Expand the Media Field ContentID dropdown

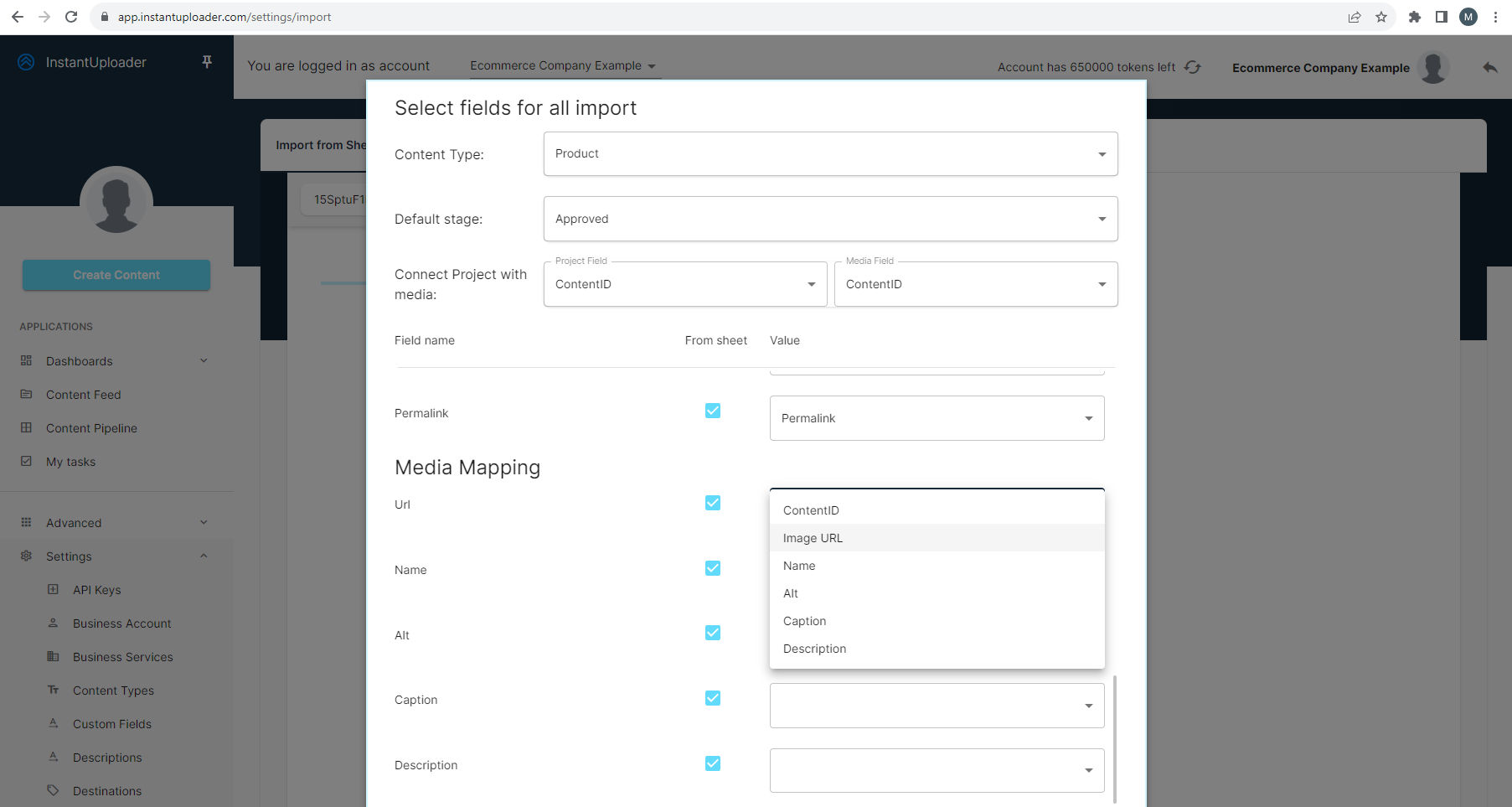975,284
